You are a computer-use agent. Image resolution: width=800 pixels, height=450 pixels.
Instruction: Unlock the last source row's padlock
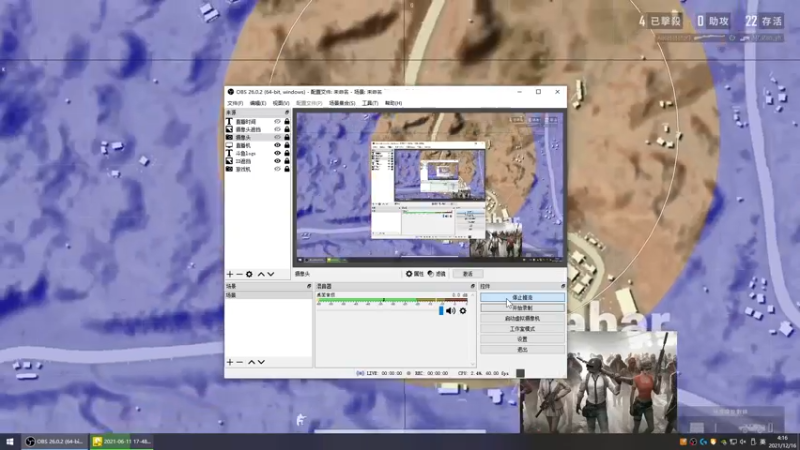pyautogui.click(x=287, y=169)
